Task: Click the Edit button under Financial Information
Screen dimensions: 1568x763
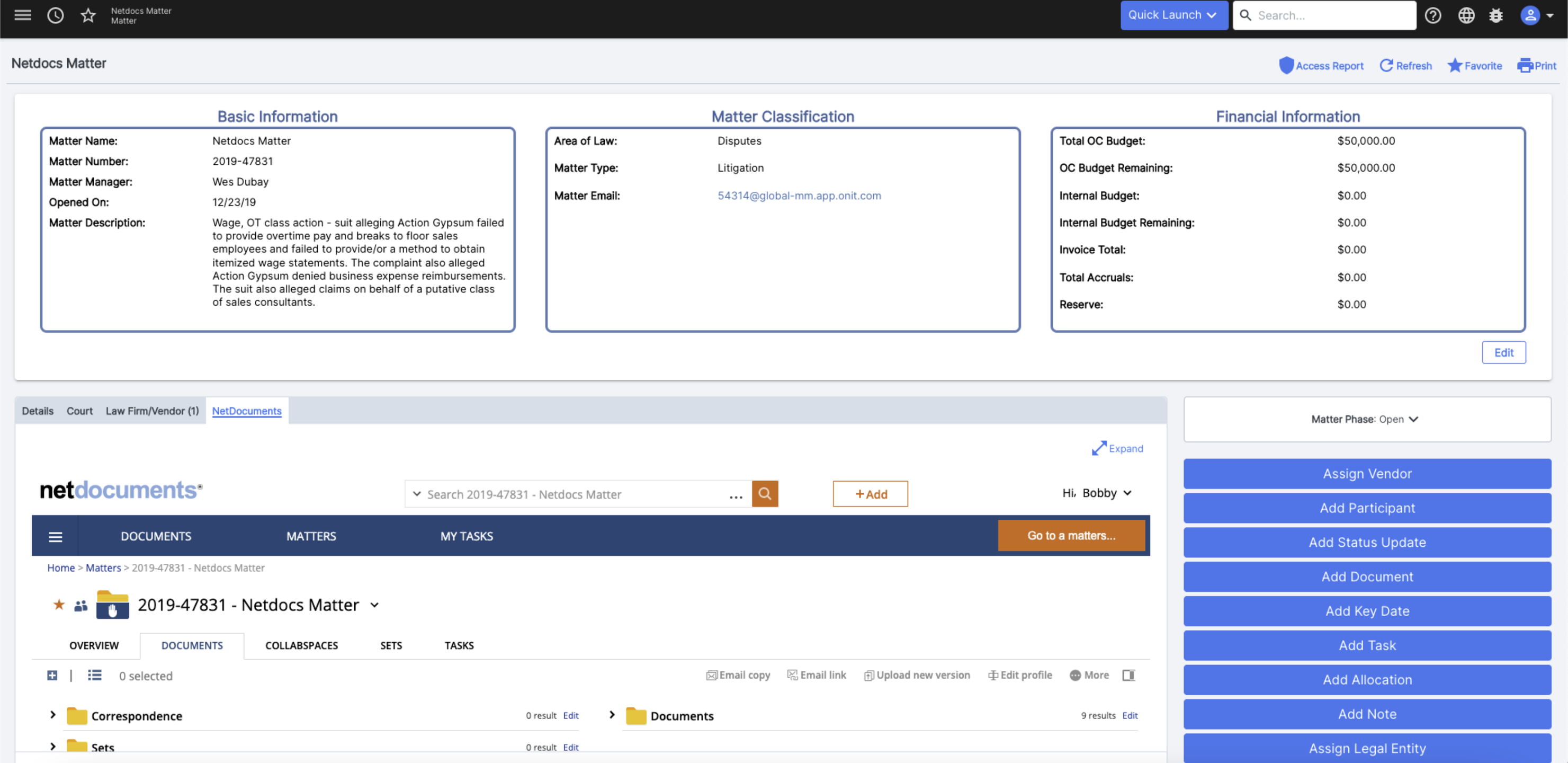Action: [1503, 352]
